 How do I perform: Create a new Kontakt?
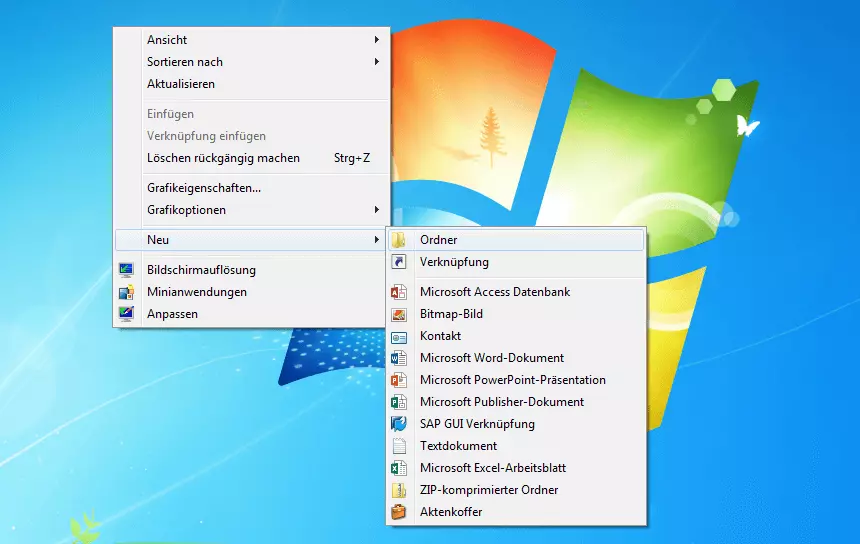tap(516, 336)
